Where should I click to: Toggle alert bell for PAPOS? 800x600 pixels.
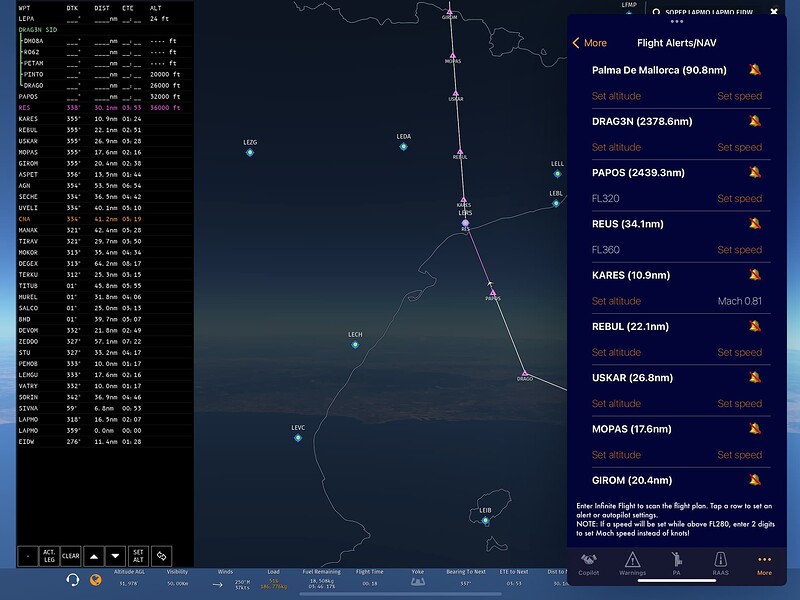(x=755, y=172)
